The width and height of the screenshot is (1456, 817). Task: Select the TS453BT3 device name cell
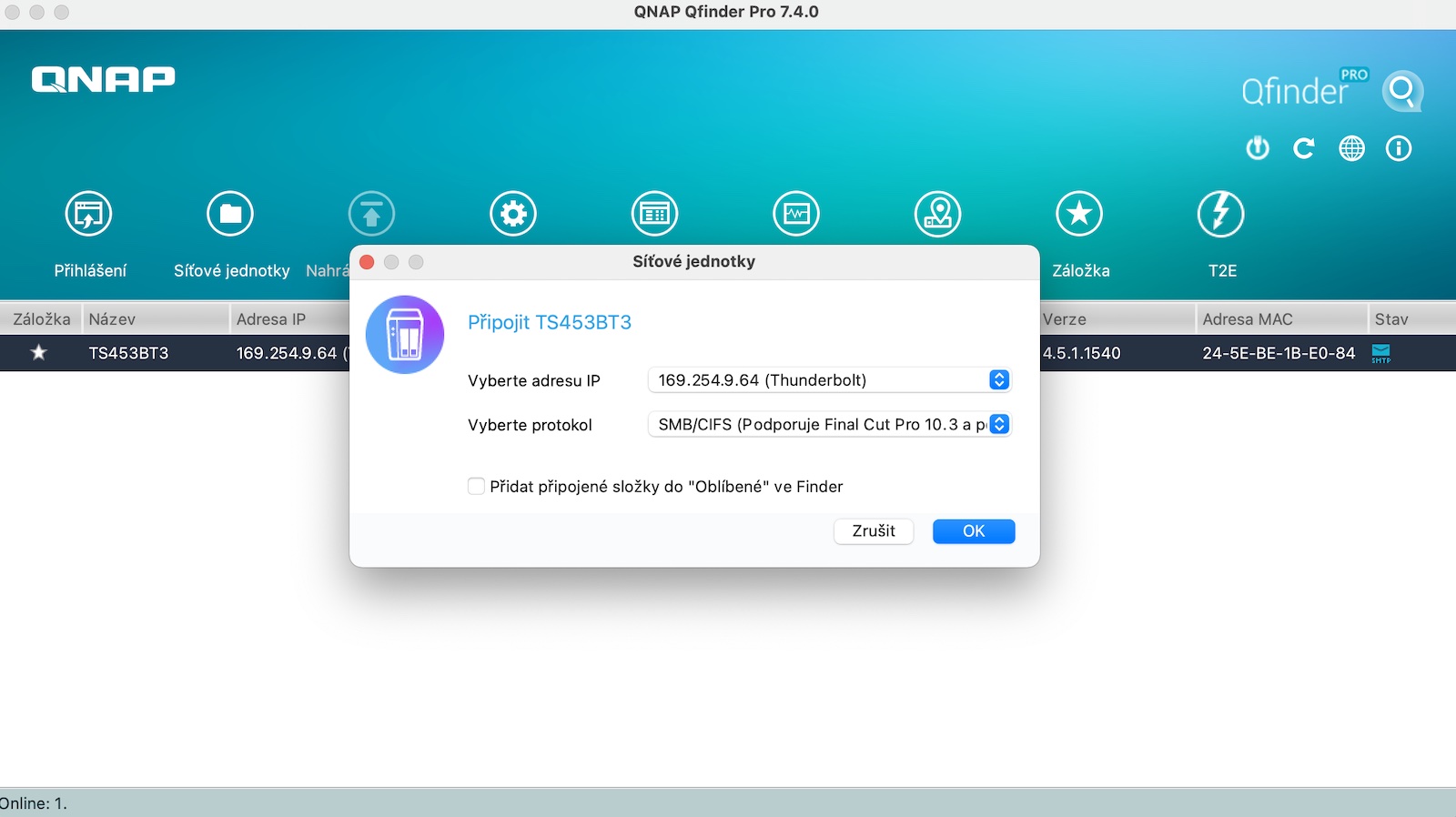[128, 353]
